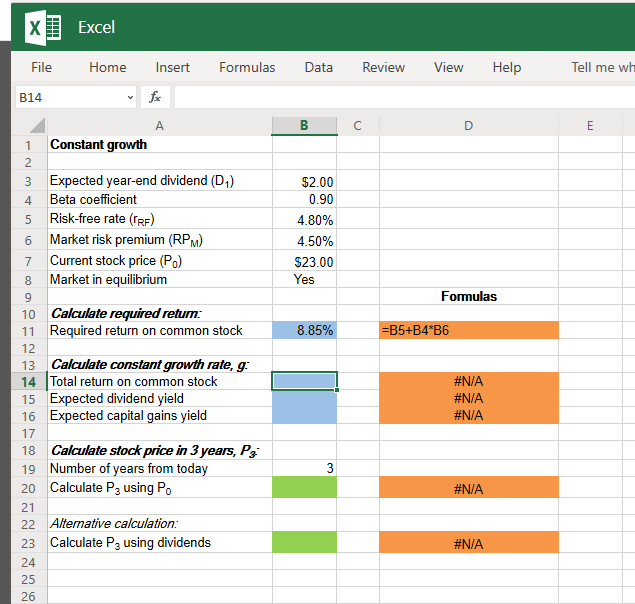Select market risk premium value 4.50%
The height and width of the screenshot is (604, 635).
(x=304, y=240)
